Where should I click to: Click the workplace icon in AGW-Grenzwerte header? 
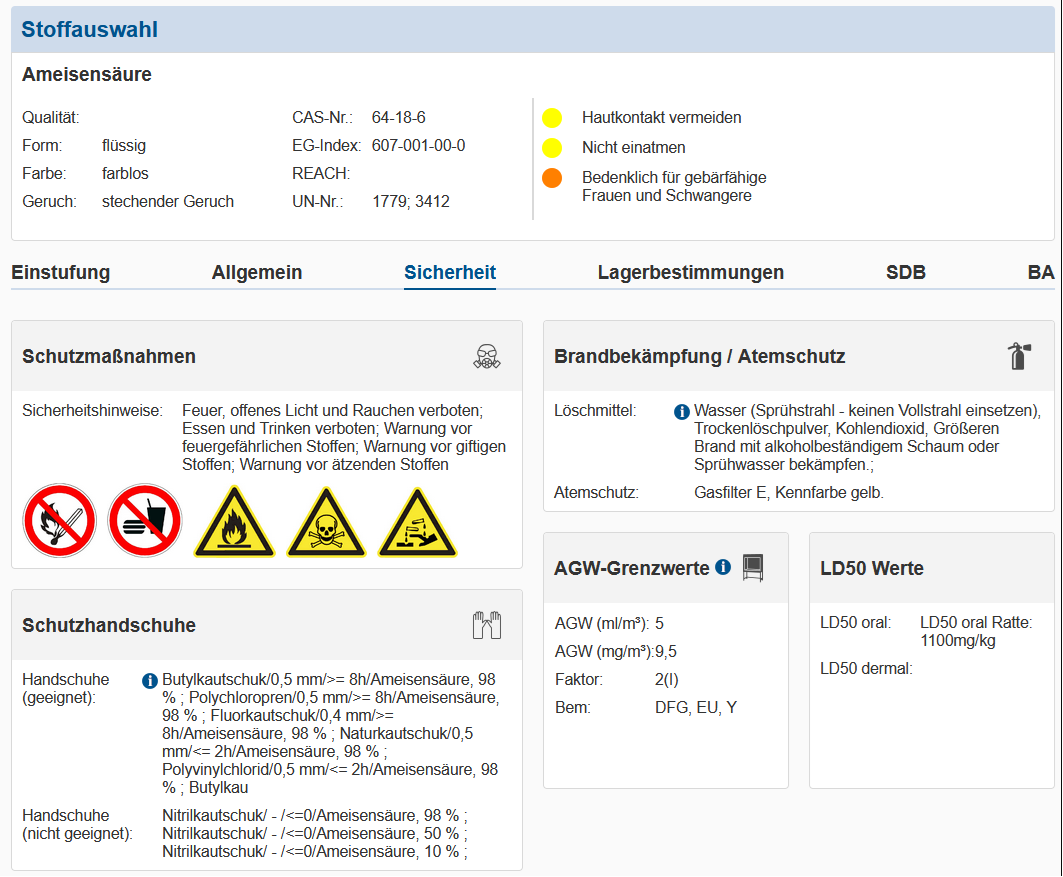pos(753,567)
